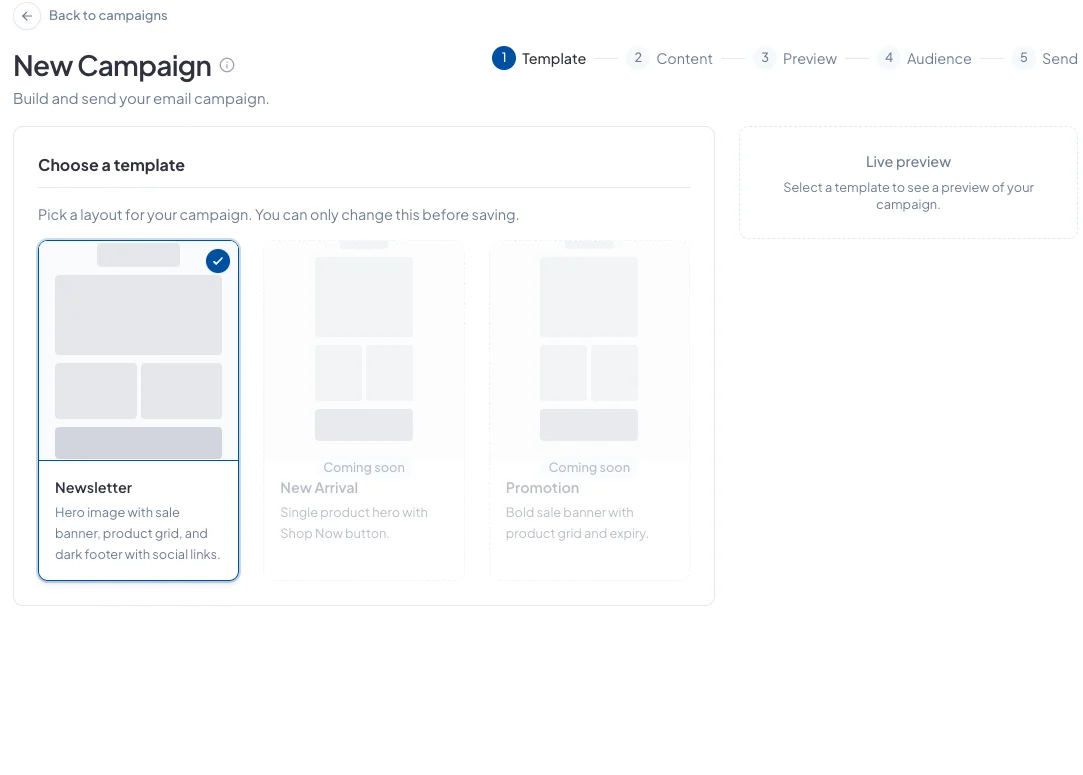The width and height of the screenshot is (1083, 775).
Task: Click Build and send your email campaign subtitle
Action: pyautogui.click(x=141, y=99)
